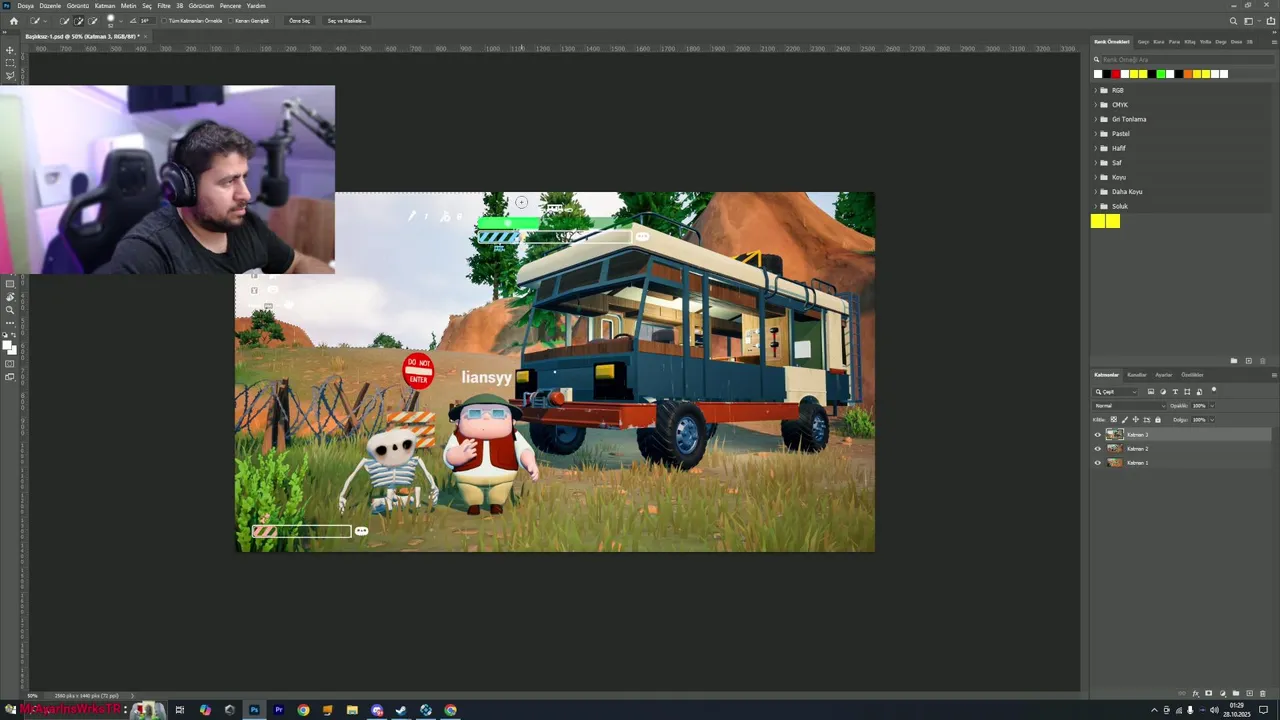Screen dimensions: 1280x720
Task: Switch to the Kanallar tab
Action: tap(1137, 375)
